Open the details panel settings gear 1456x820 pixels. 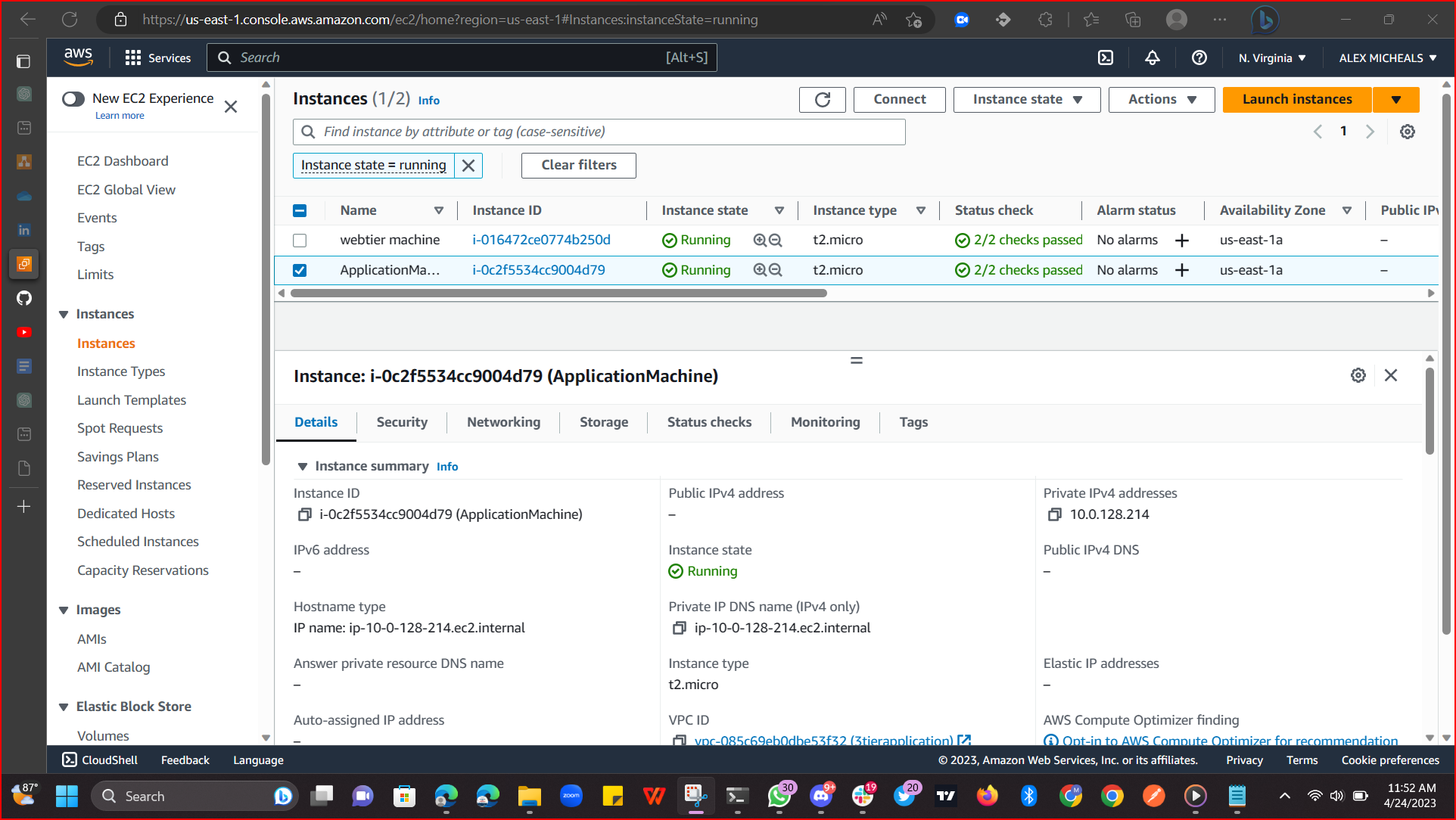(1358, 374)
